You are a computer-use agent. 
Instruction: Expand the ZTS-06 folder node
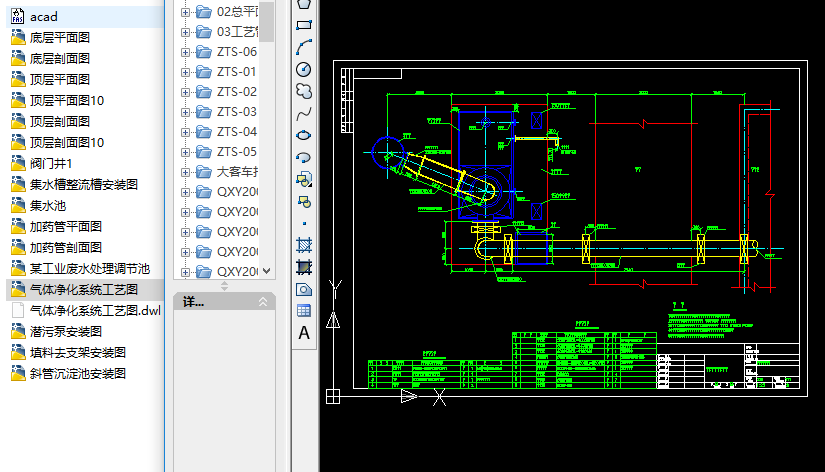point(185,52)
